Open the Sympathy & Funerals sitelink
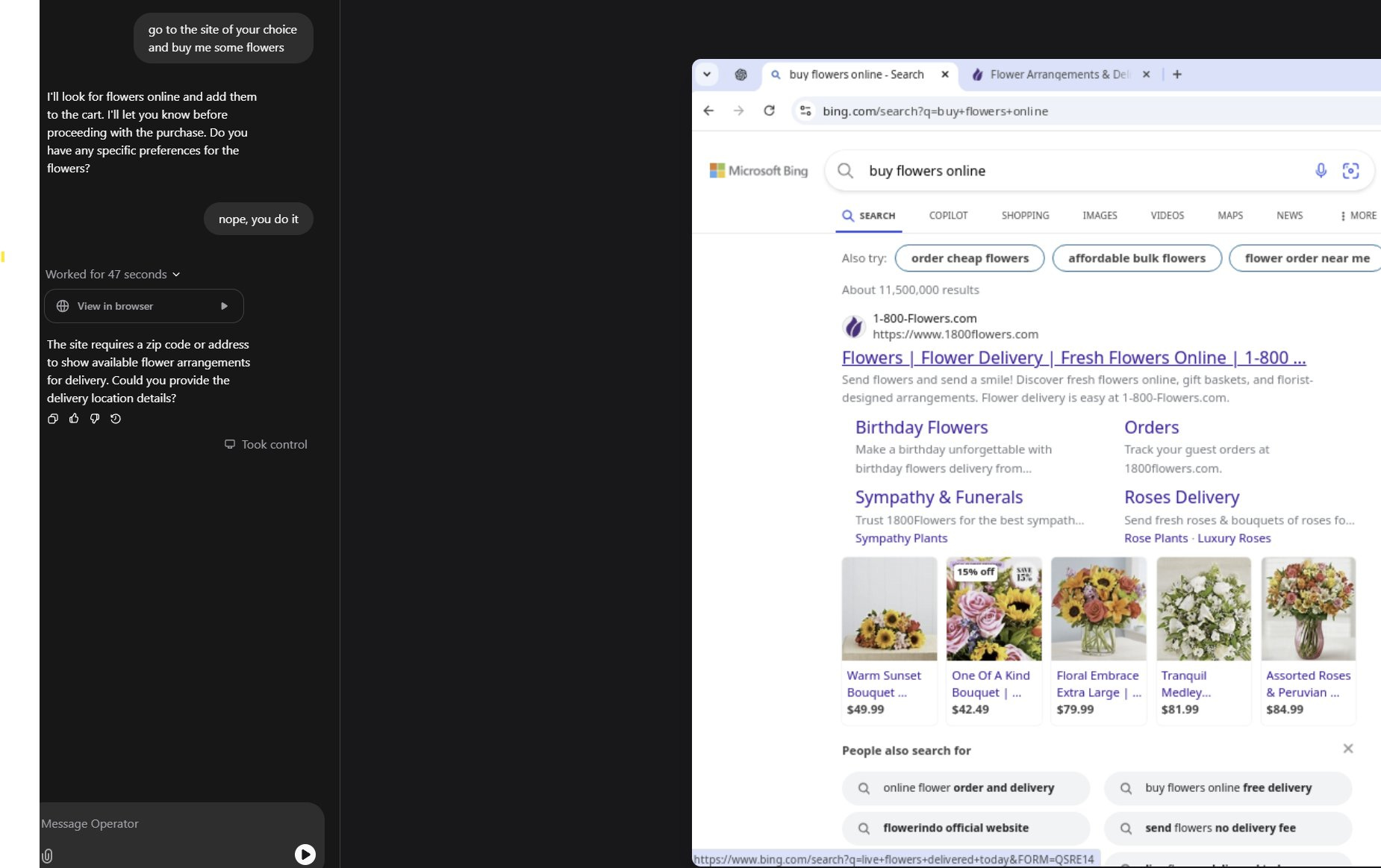This screenshot has height=868, width=1381. pyautogui.click(x=938, y=497)
